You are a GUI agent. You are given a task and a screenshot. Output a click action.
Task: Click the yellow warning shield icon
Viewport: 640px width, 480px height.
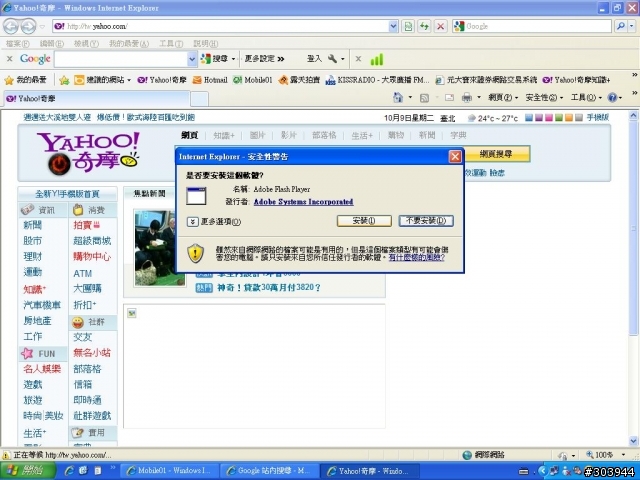pos(196,253)
